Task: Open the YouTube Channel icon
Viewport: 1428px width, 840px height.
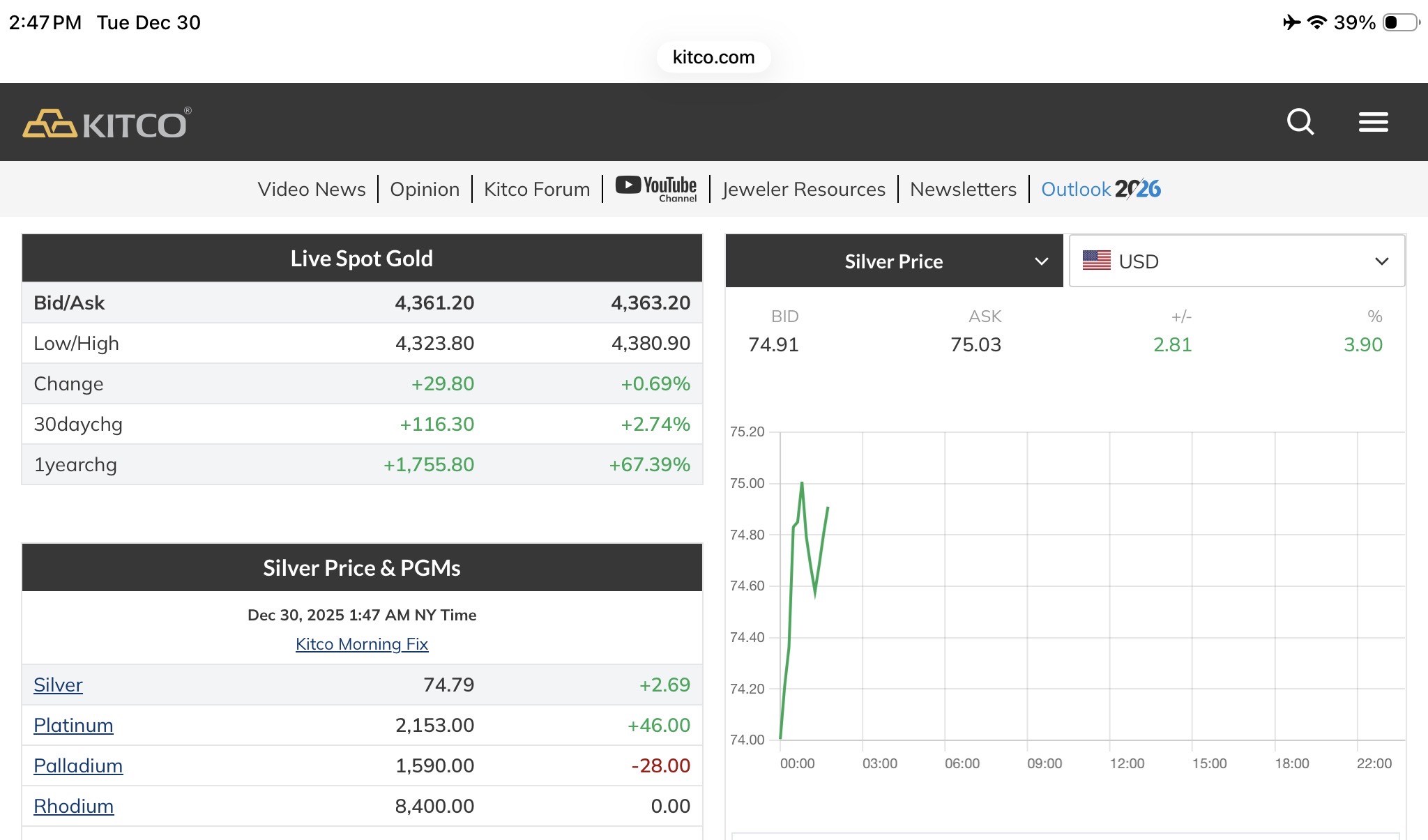Action: [656, 188]
